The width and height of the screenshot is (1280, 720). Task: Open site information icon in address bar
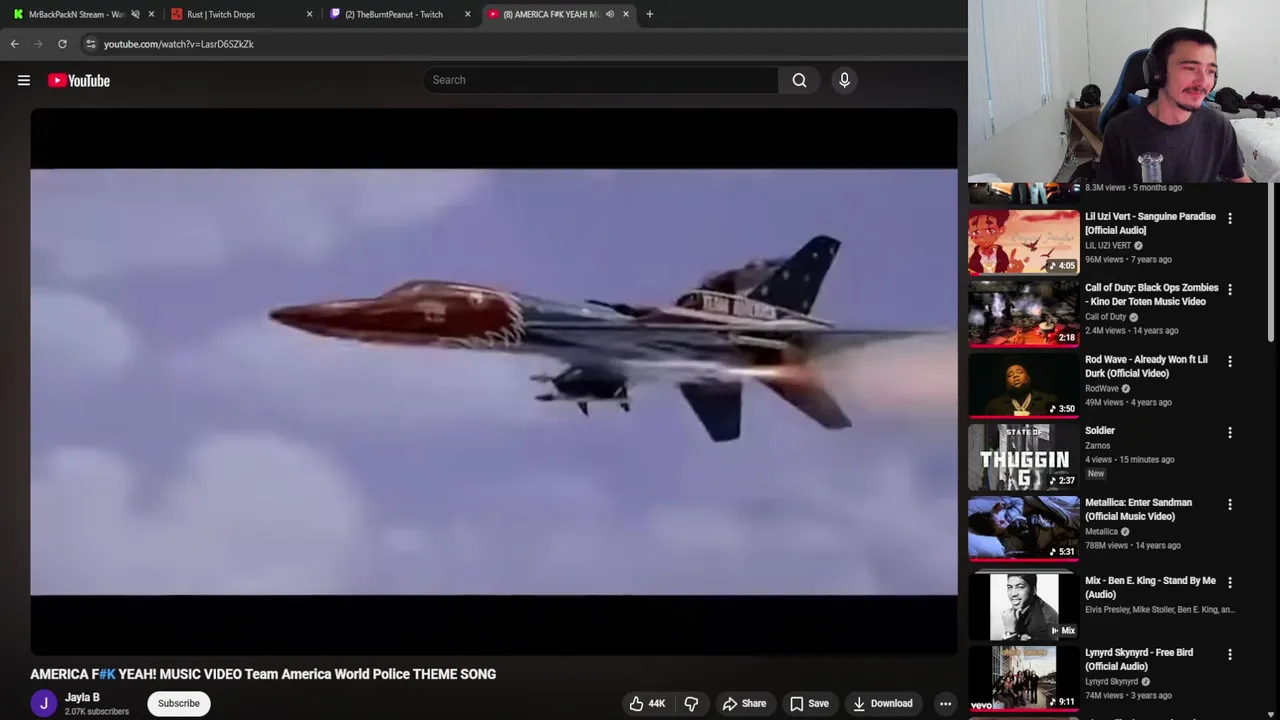90,44
